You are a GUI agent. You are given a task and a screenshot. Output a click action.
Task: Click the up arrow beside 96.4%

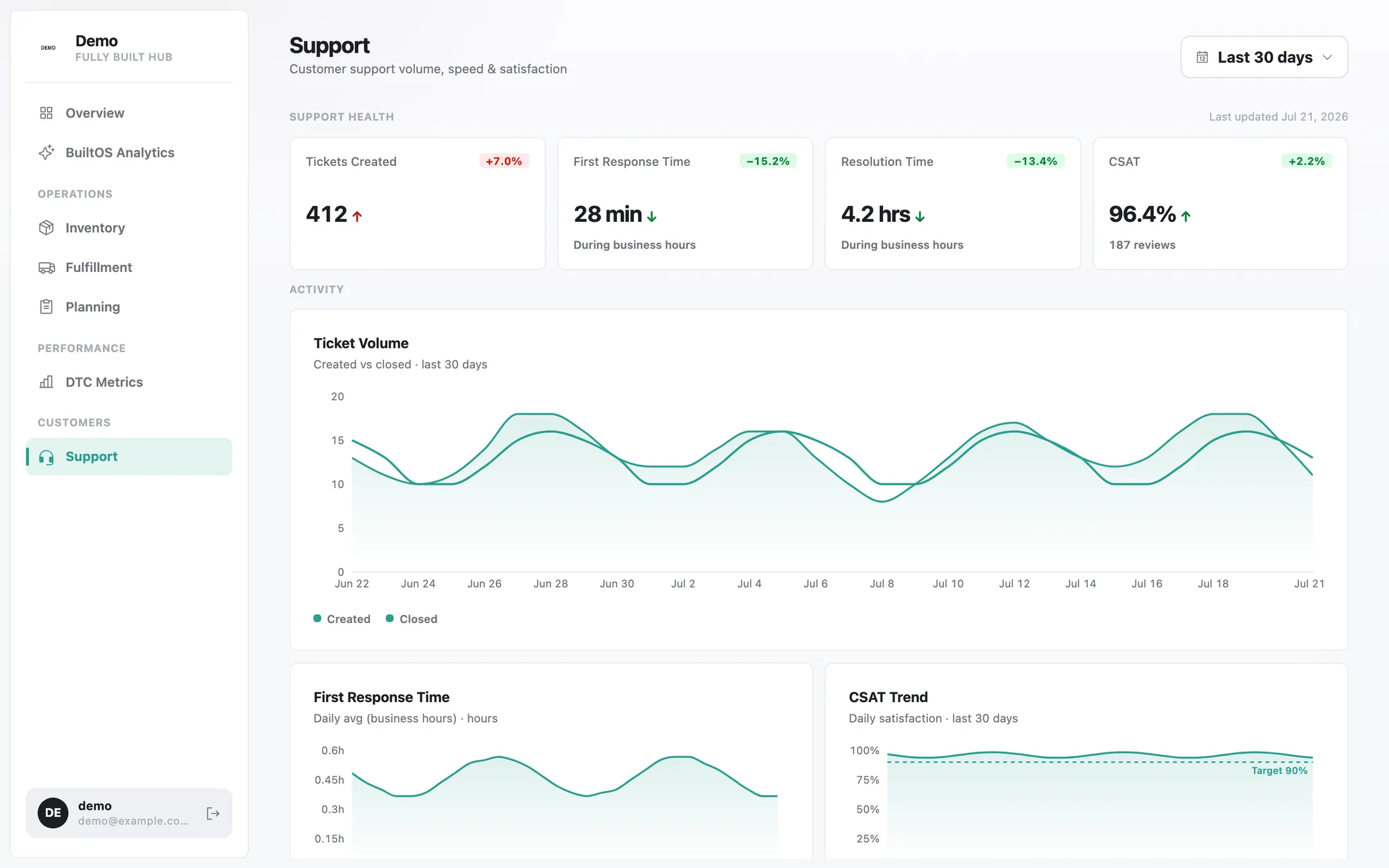point(1186,217)
